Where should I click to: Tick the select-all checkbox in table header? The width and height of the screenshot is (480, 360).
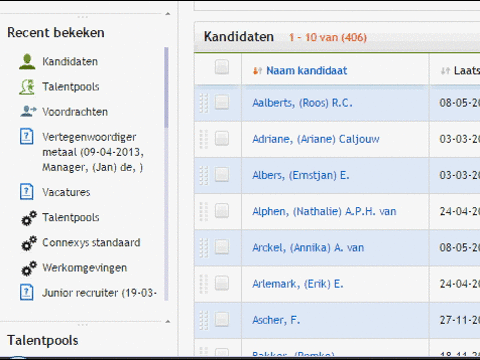(x=222, y=67)
